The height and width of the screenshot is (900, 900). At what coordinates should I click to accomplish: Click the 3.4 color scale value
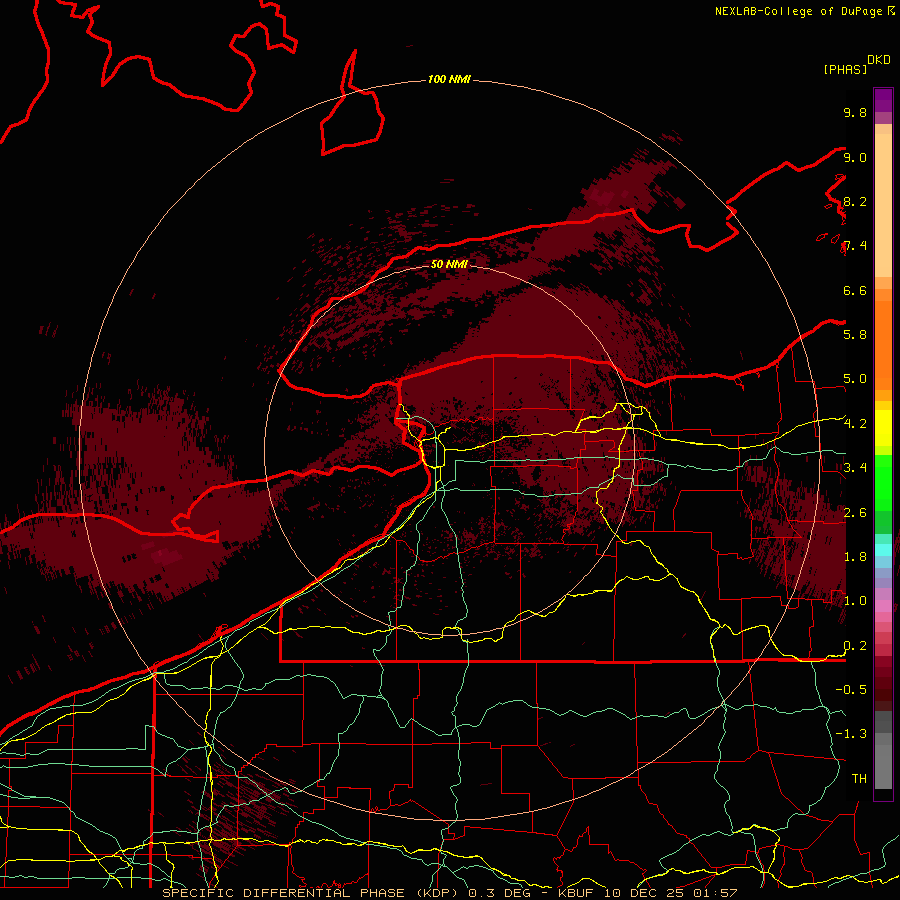855,468
